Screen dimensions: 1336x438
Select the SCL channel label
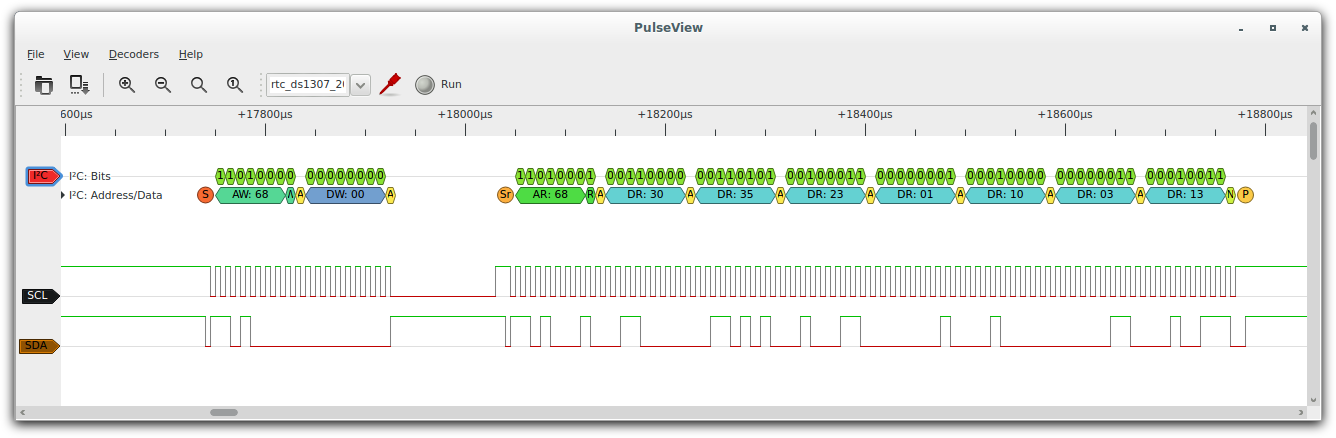39,296
